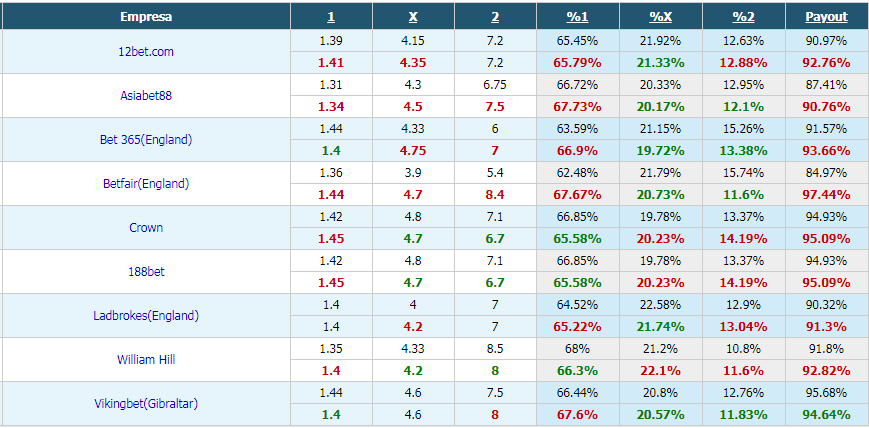
Task: Click the underlined '2' column header
Action: point(495,17)
